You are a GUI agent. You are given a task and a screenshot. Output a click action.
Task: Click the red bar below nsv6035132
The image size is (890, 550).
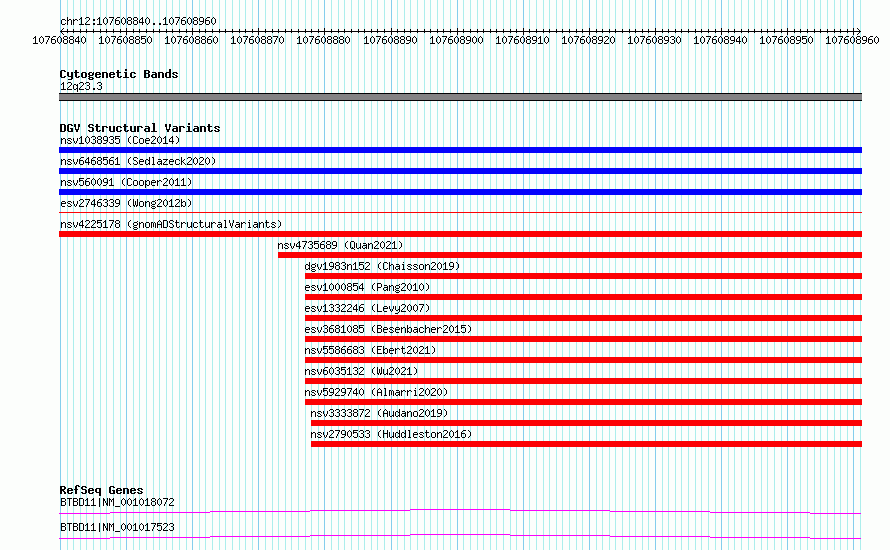(583, 381)
